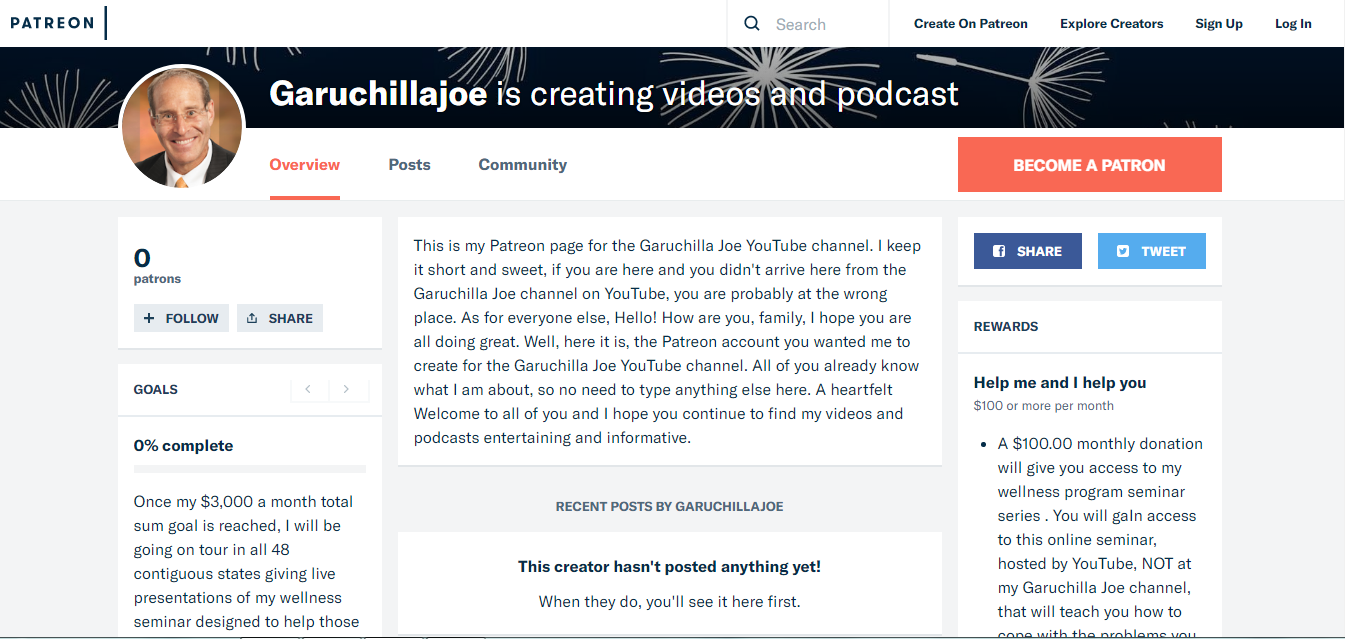Open Create On Patreon link
Image resolution: width=1345 pixels, height=639 pixels.
[971, 24]
